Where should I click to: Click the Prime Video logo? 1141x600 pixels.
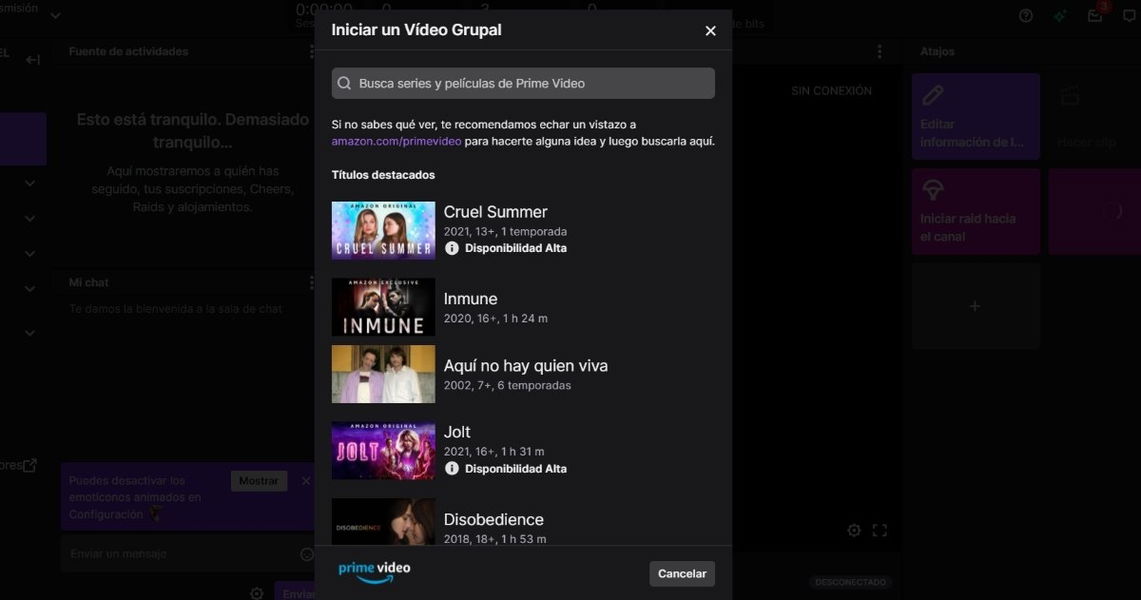374,572
